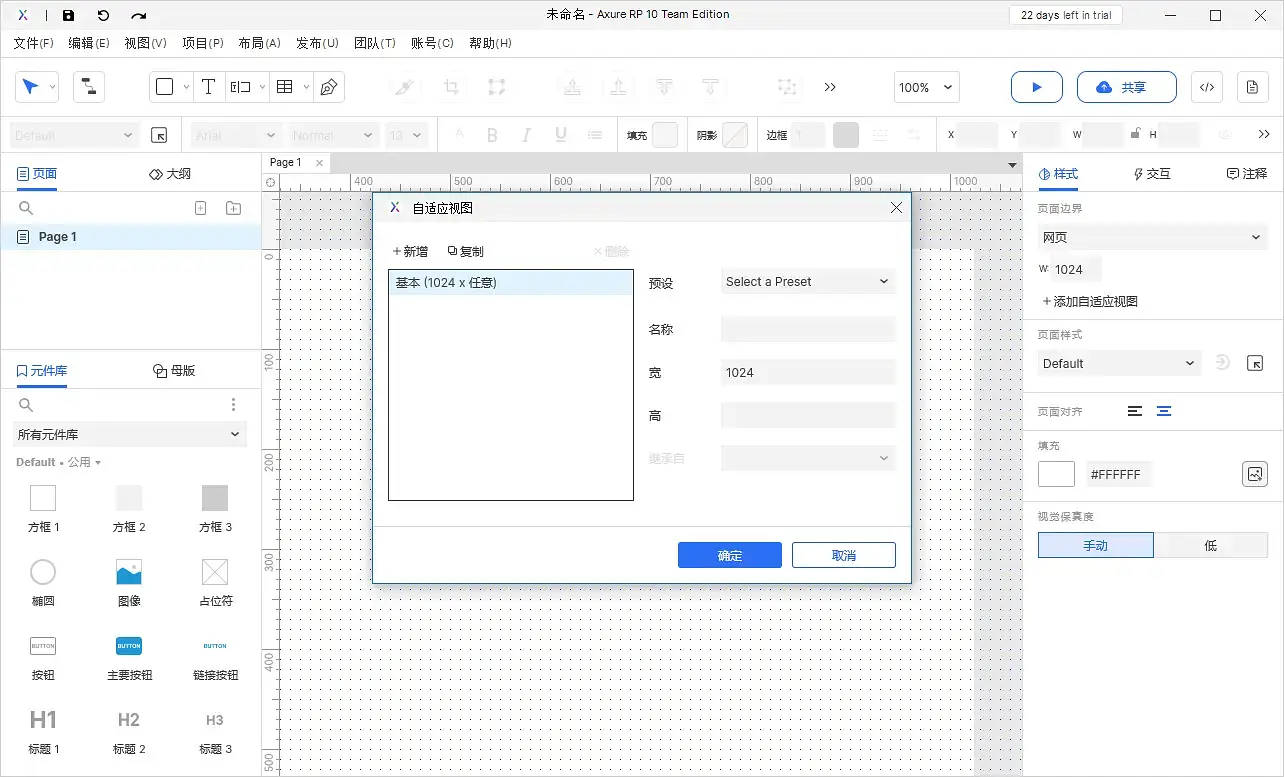Click the code export </> icon

click(1206, 87)
